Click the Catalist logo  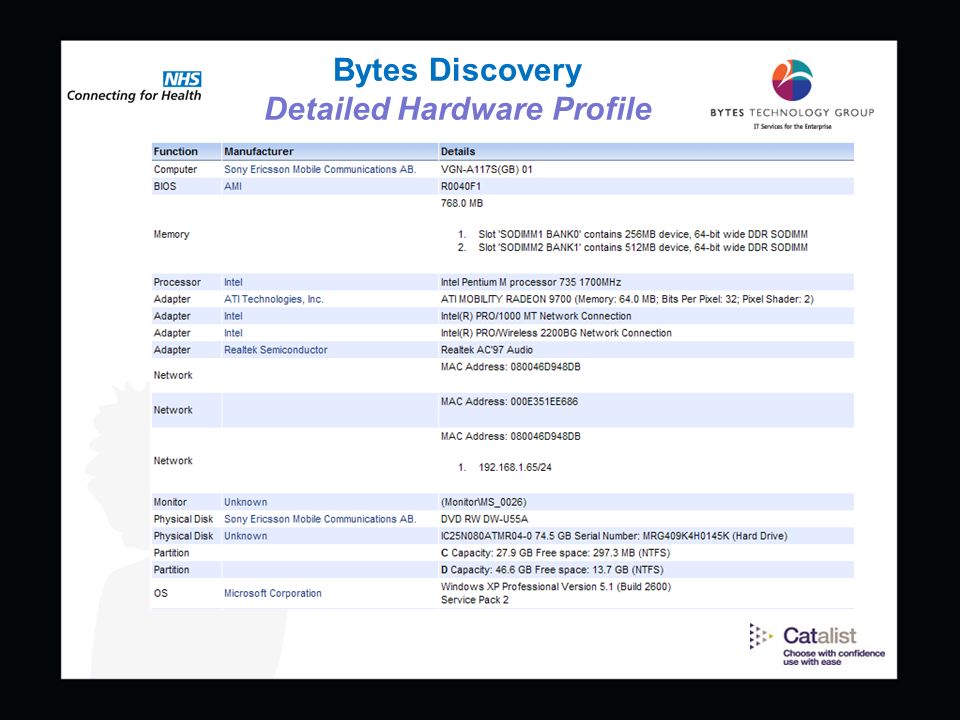[817, 645]
